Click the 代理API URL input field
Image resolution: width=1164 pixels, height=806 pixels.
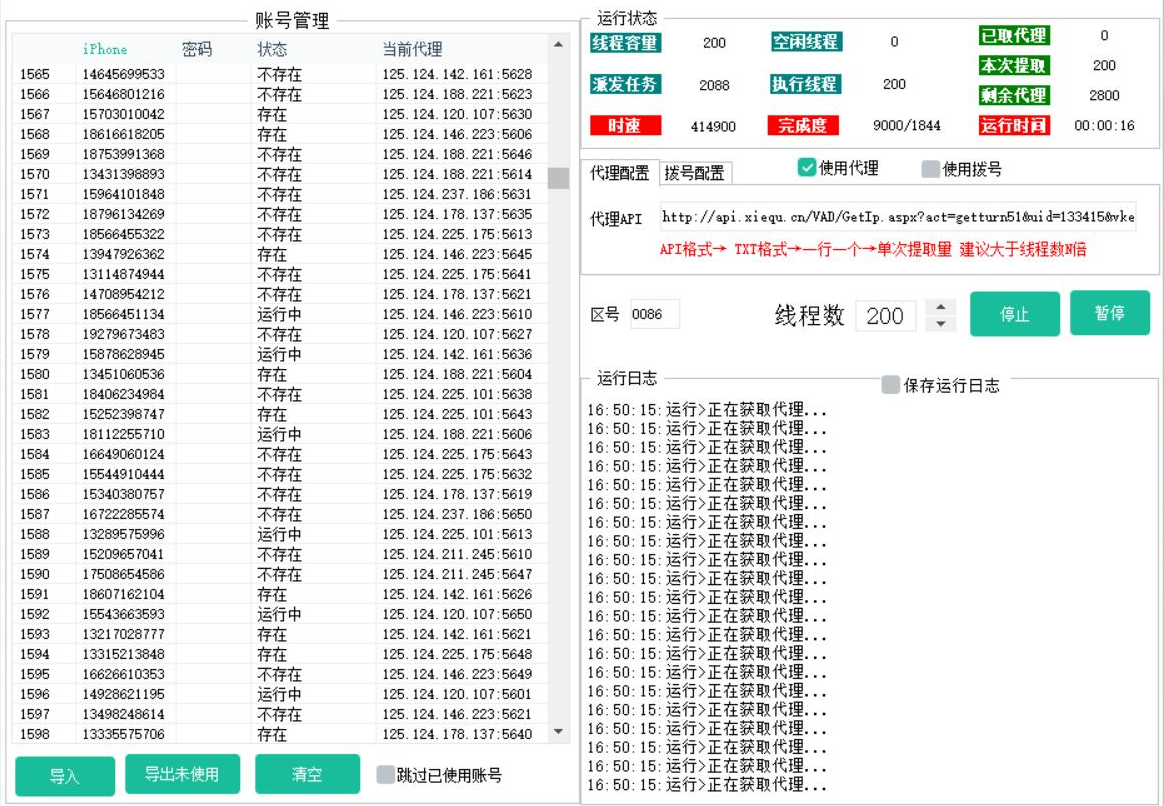pos(897,217)
